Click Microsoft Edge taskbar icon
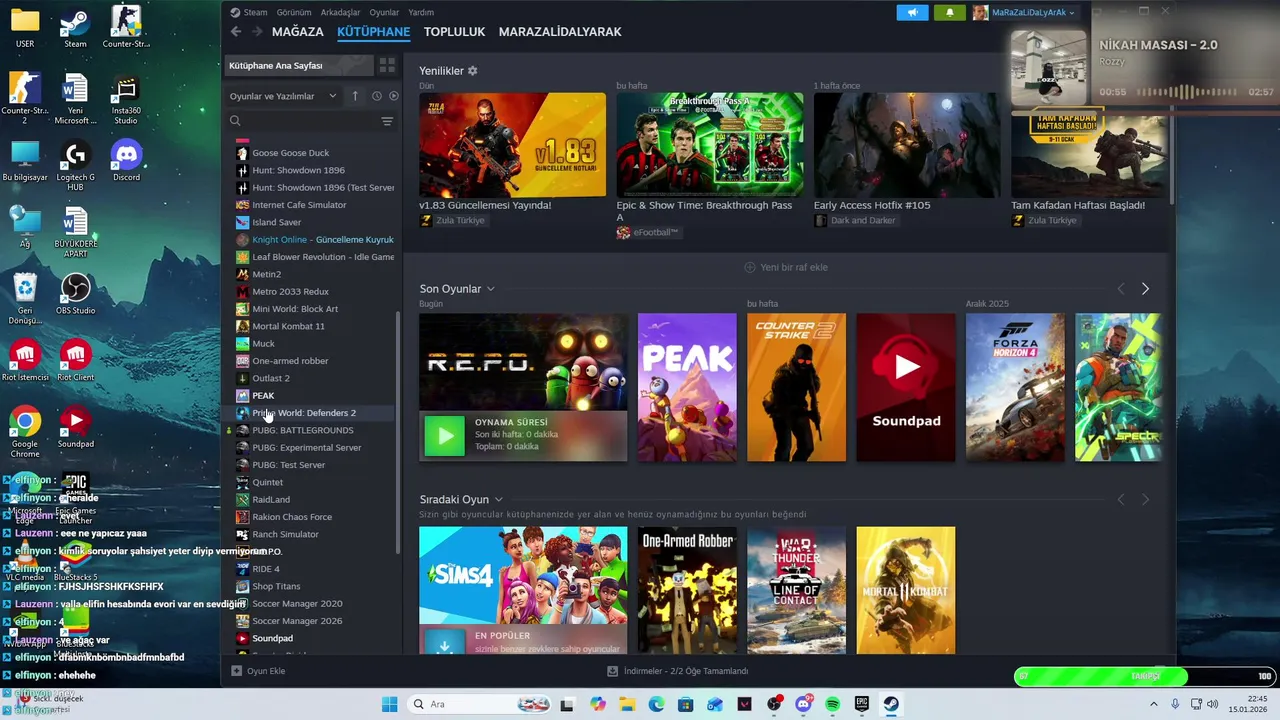Screen dimensions: 1280x720 pyautogui.click(x=657, y=704)
